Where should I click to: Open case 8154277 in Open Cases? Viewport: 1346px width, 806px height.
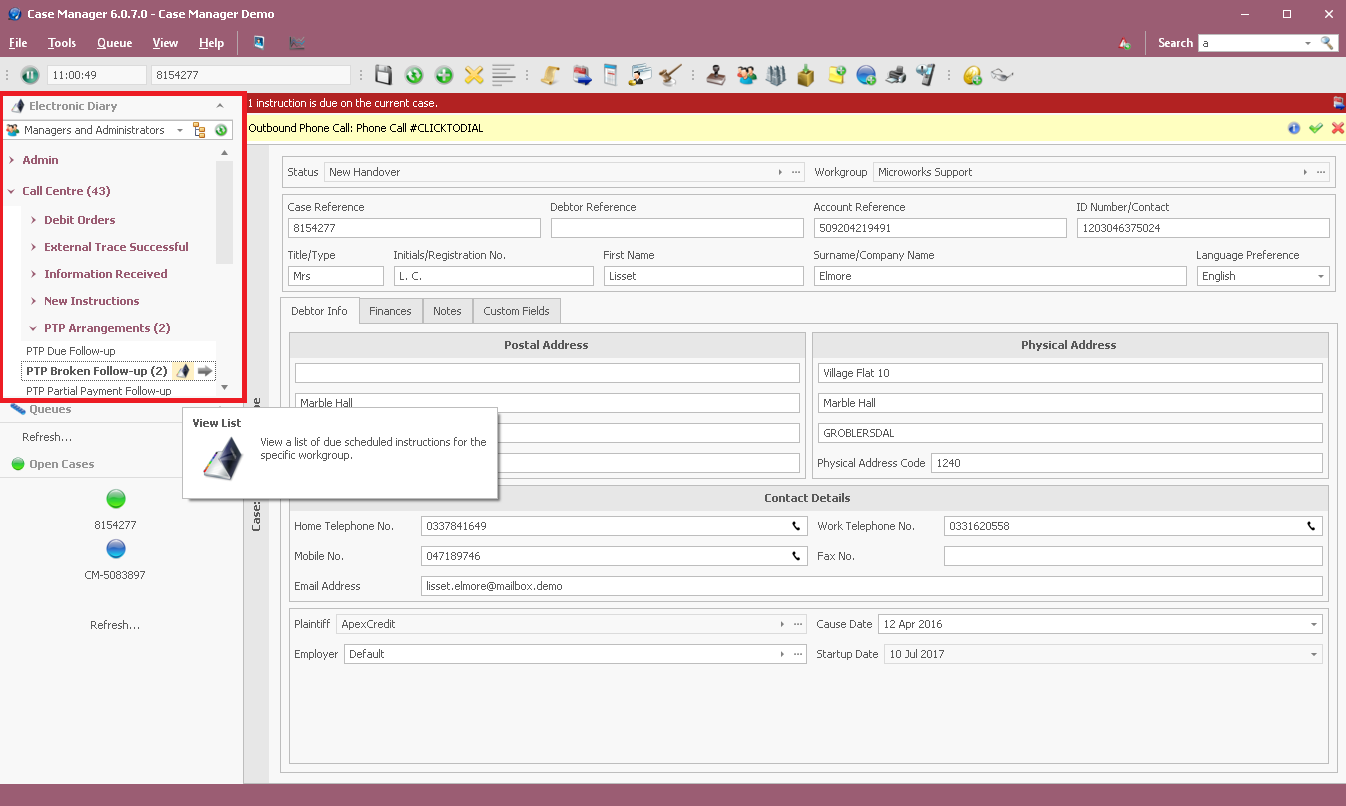pos(115,508)
